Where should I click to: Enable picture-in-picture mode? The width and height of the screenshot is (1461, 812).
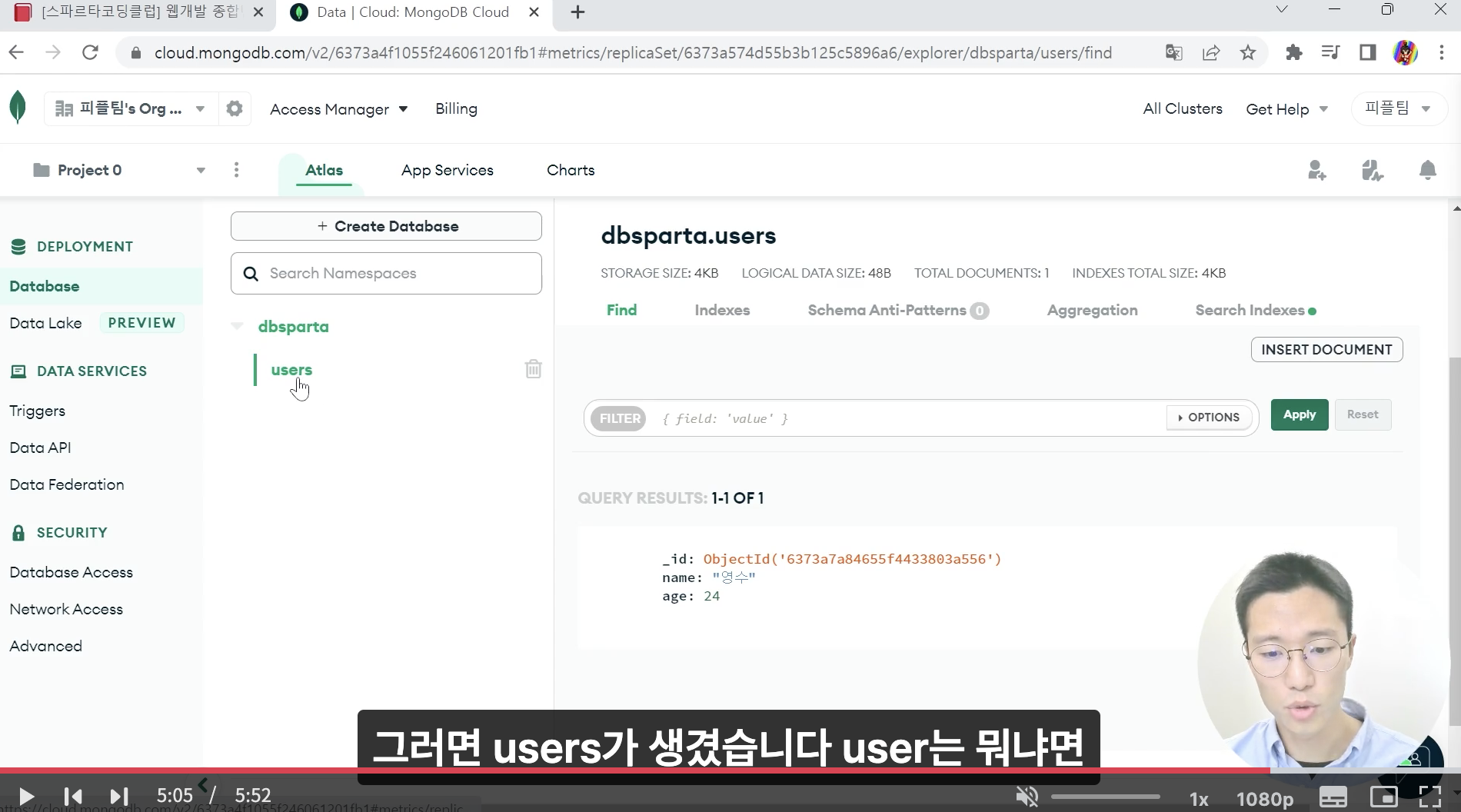(x=1383, y=797)
